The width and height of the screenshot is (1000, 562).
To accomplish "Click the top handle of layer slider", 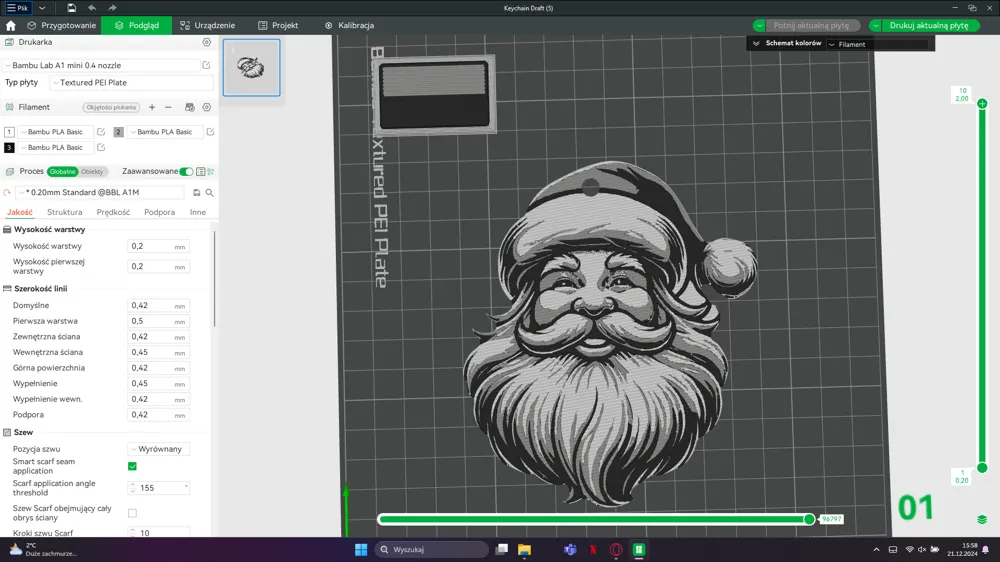I will point(982,103).
